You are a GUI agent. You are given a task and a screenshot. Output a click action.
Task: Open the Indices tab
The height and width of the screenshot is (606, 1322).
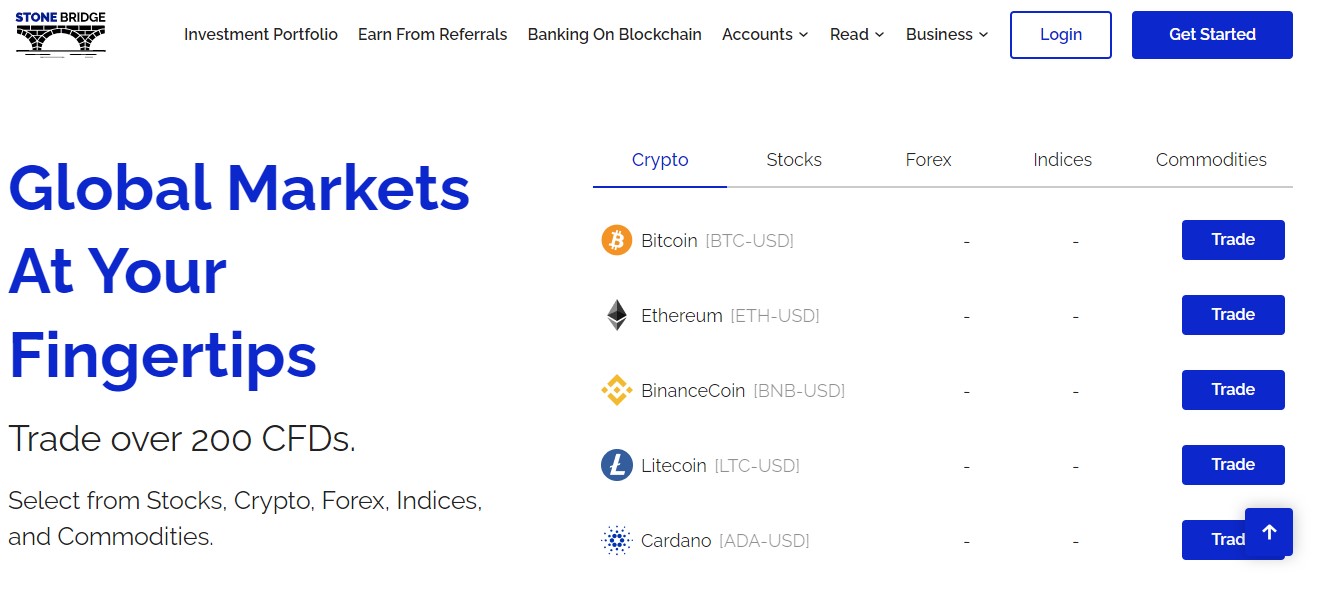tap(1062, 160)
